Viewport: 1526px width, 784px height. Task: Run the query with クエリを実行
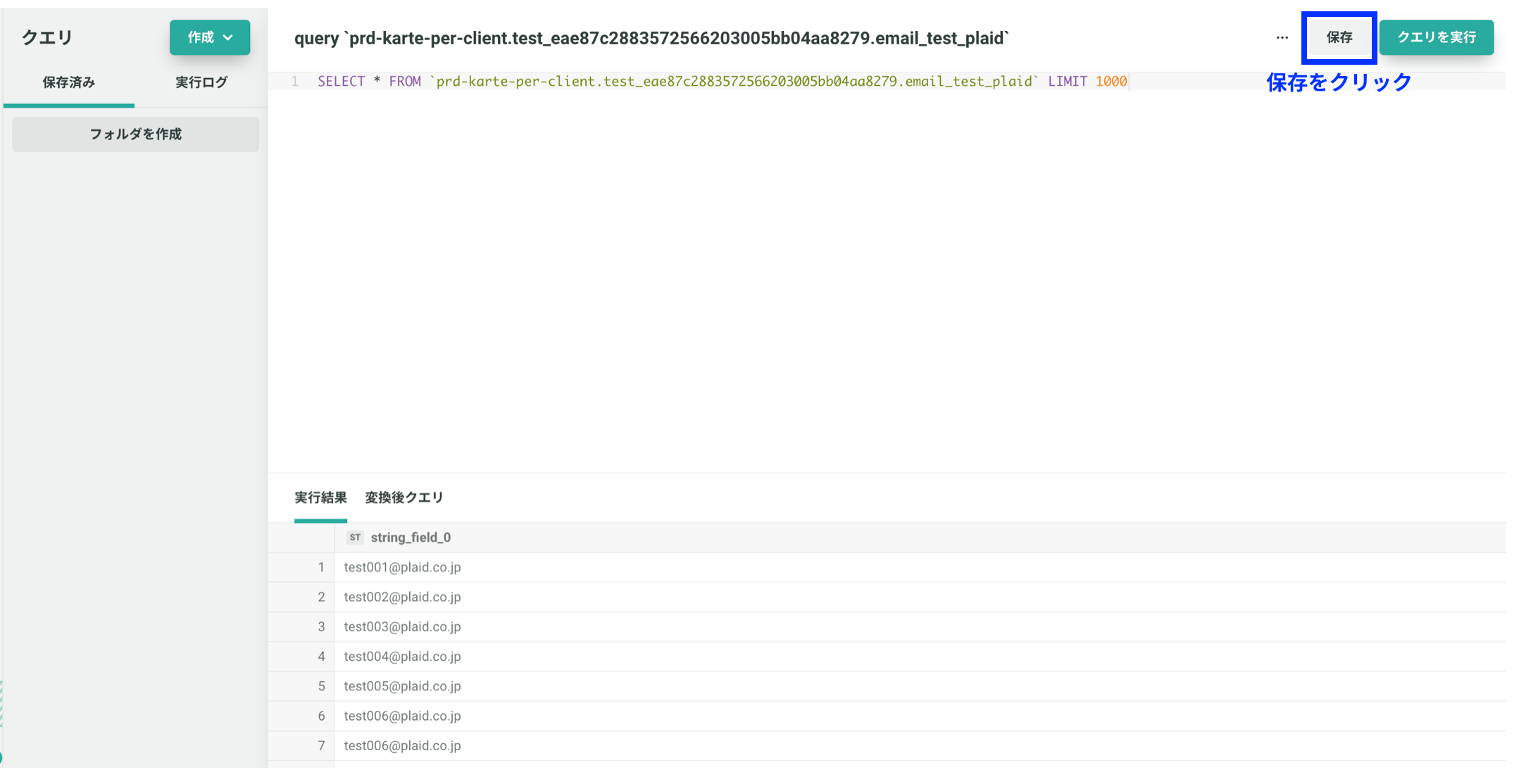[x=1436, y=37]
